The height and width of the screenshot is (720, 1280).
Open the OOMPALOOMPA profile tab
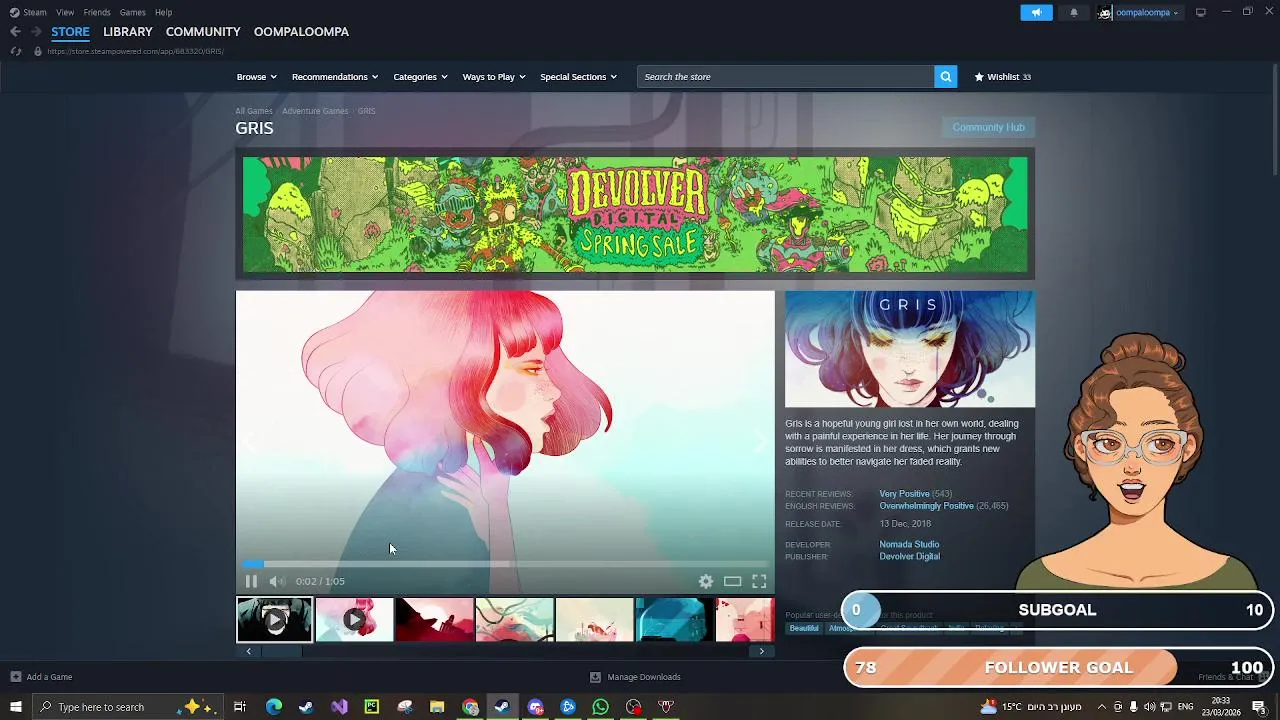301,32
